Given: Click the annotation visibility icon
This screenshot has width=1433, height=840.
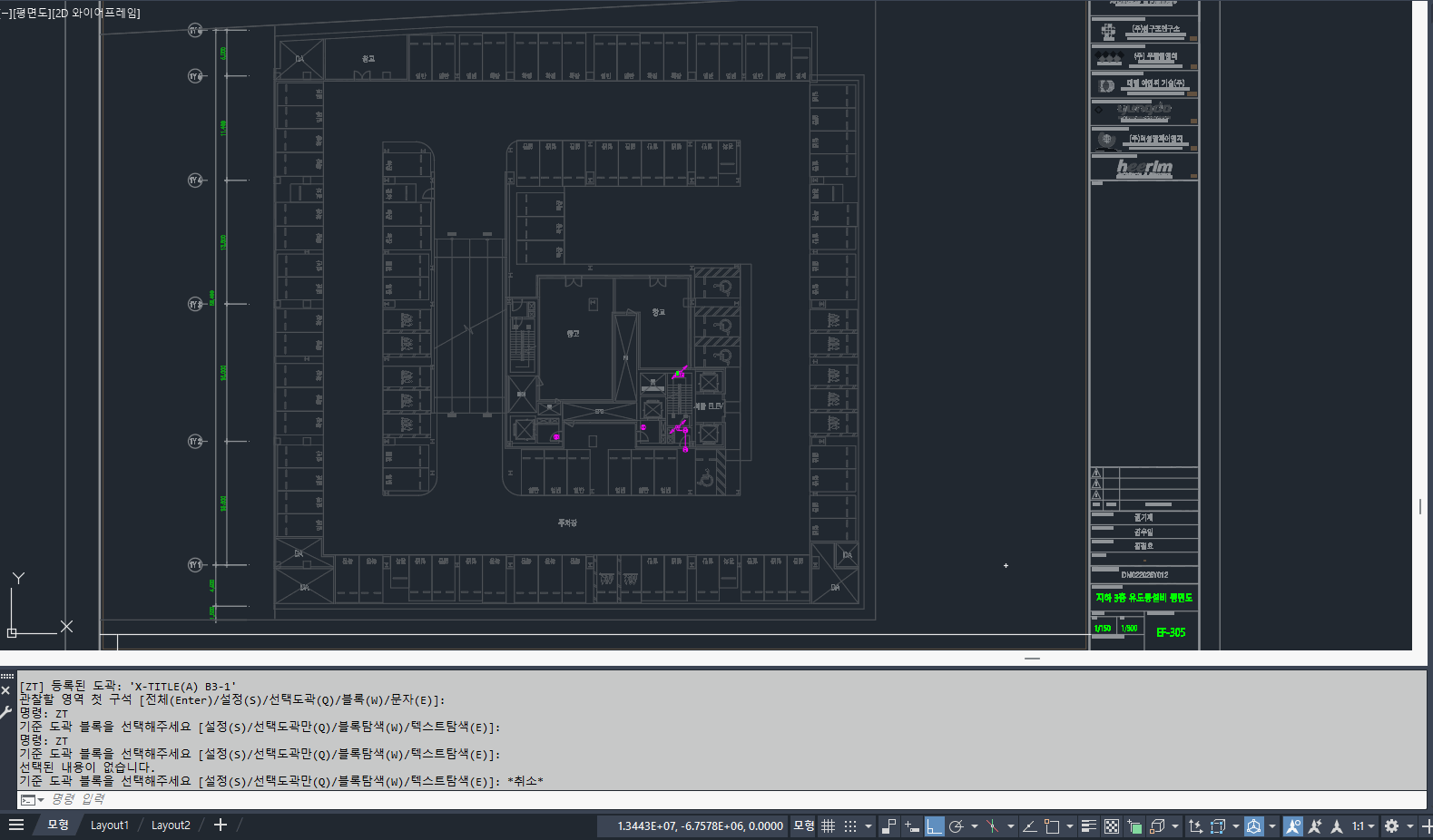Looking at the screenshot, I should pyautogui.click(x=1293, y=826).
